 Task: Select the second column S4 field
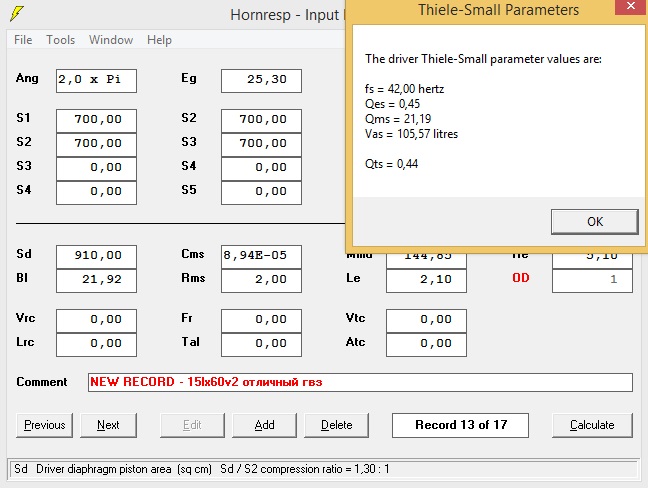261,169
